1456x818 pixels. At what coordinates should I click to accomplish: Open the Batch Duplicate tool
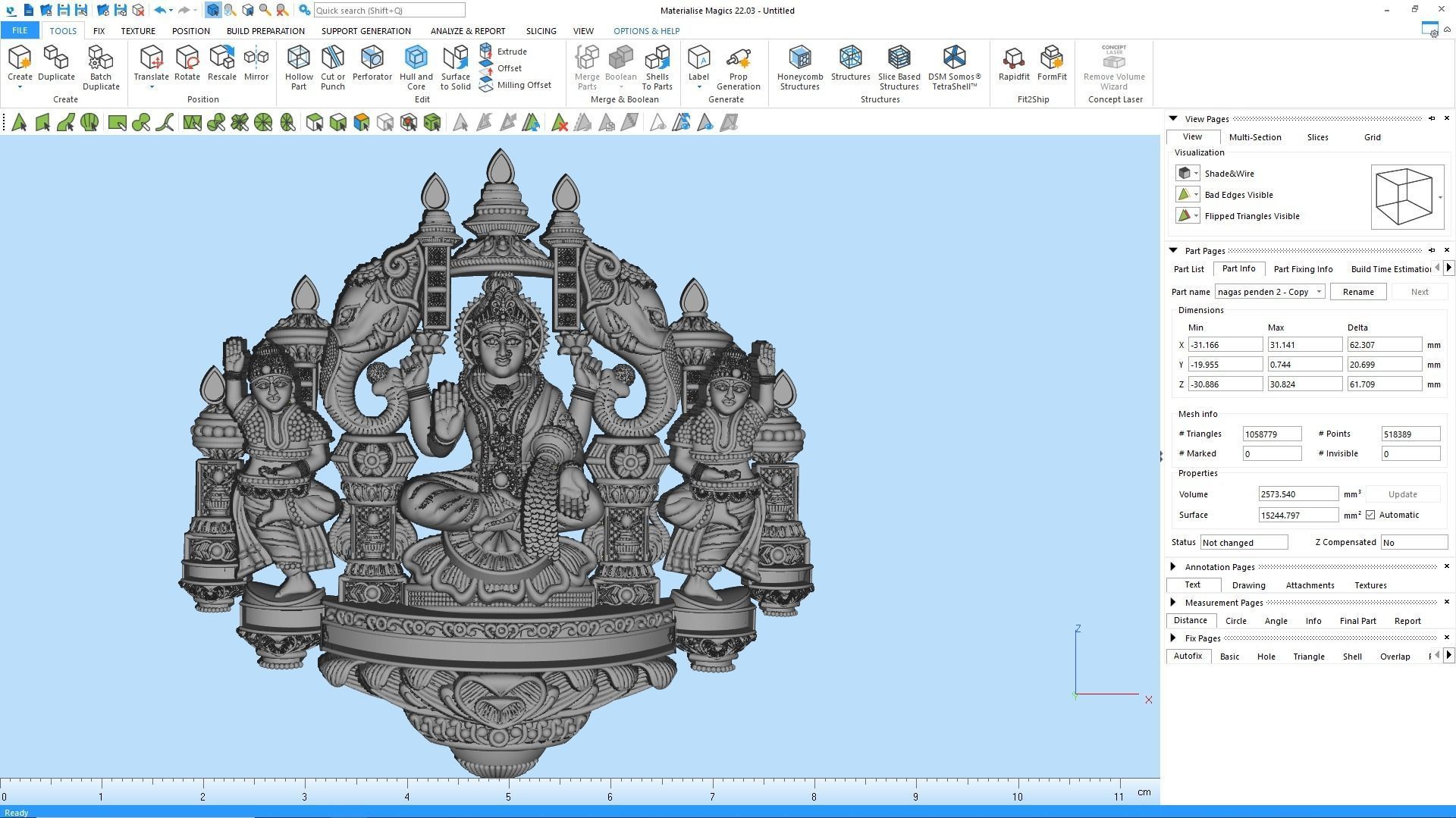pyautogui.click(x=101, y=68)
